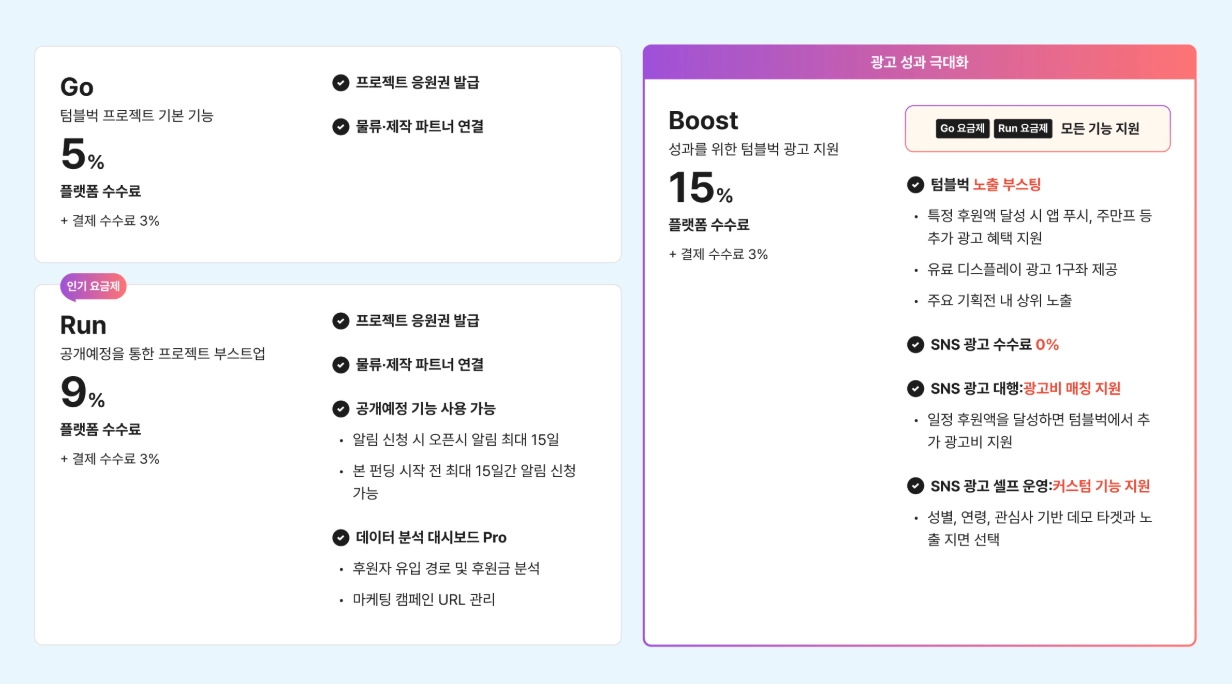
Task: Select the Go plan title
Action: pos(77,87)
